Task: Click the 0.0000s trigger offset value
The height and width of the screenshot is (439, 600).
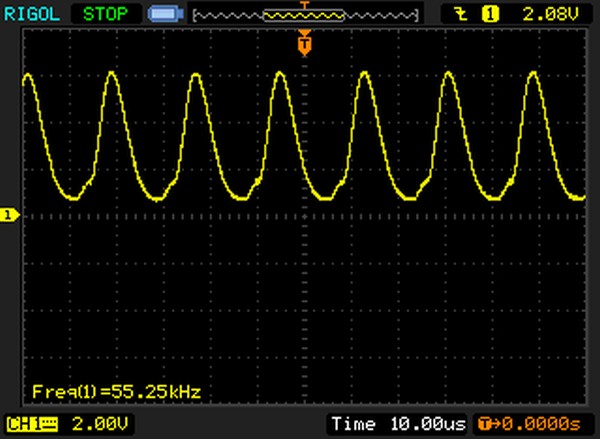Action: [x=541, y=424]
